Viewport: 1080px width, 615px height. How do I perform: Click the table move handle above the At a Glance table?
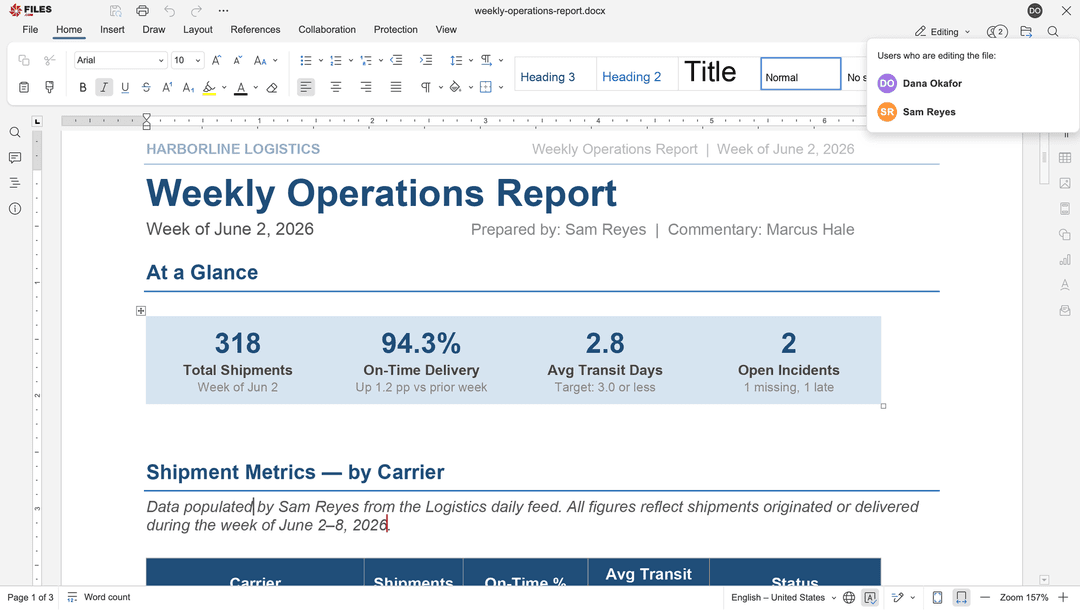(x=141, y=311)
